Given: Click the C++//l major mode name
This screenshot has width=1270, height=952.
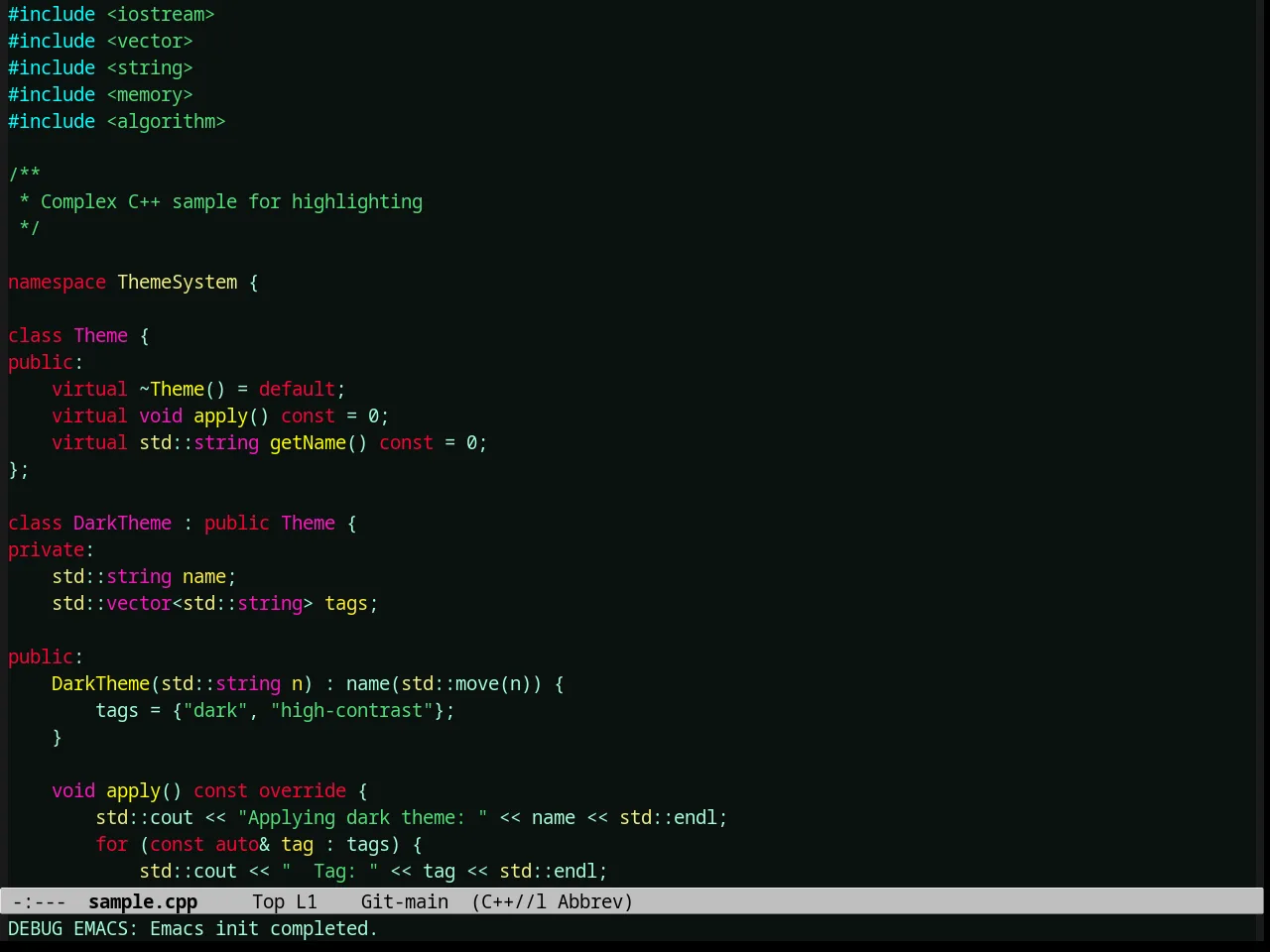Looking at the screenshot, I should 514,901.
